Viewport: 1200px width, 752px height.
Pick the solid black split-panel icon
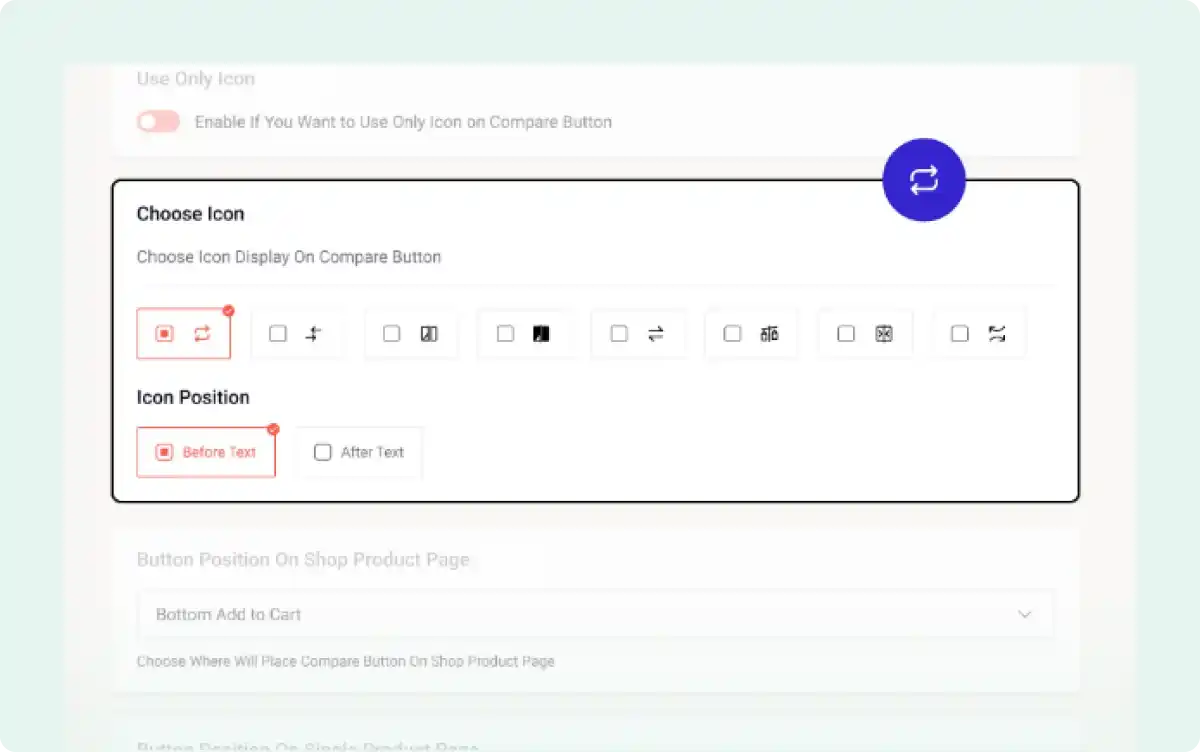click(541, 334)
